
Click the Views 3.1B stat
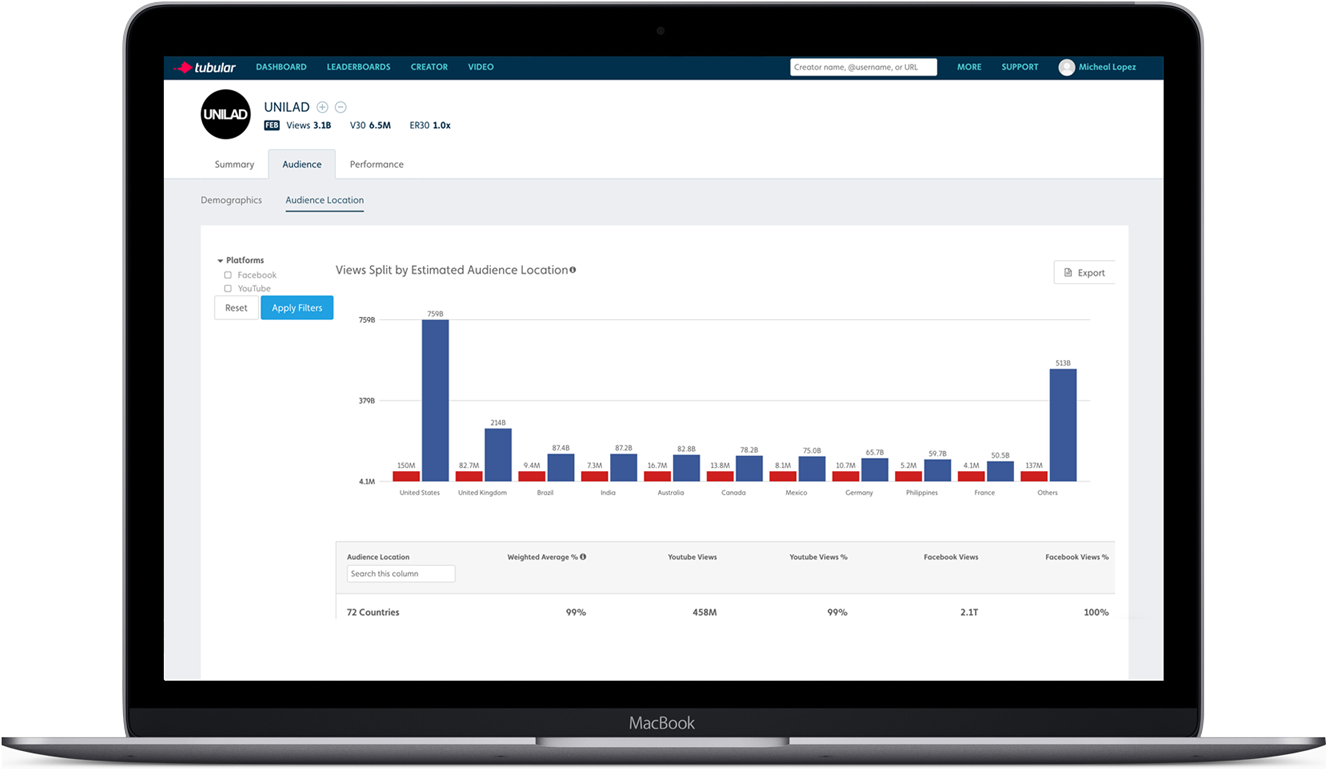pyautogui.click(x=308, y=126)
